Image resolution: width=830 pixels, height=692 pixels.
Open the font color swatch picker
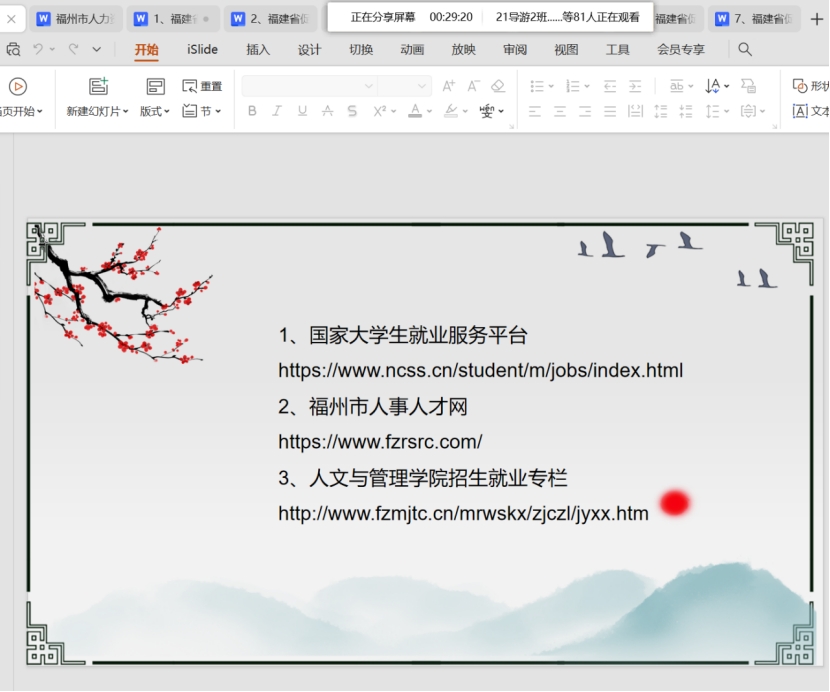pyautogui.click(x=430, y=111)
